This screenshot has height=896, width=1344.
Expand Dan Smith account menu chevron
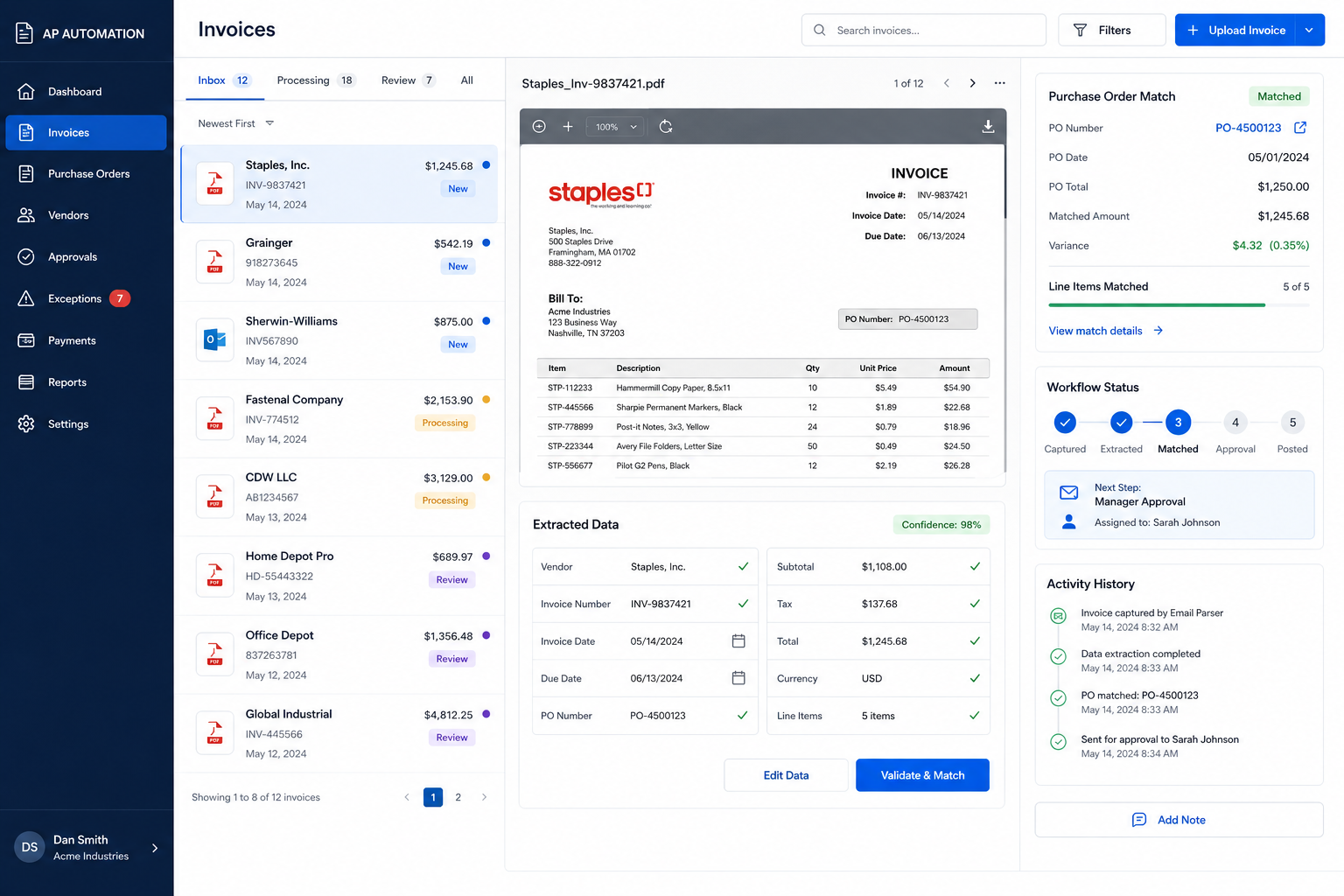(x=155, y=848)
